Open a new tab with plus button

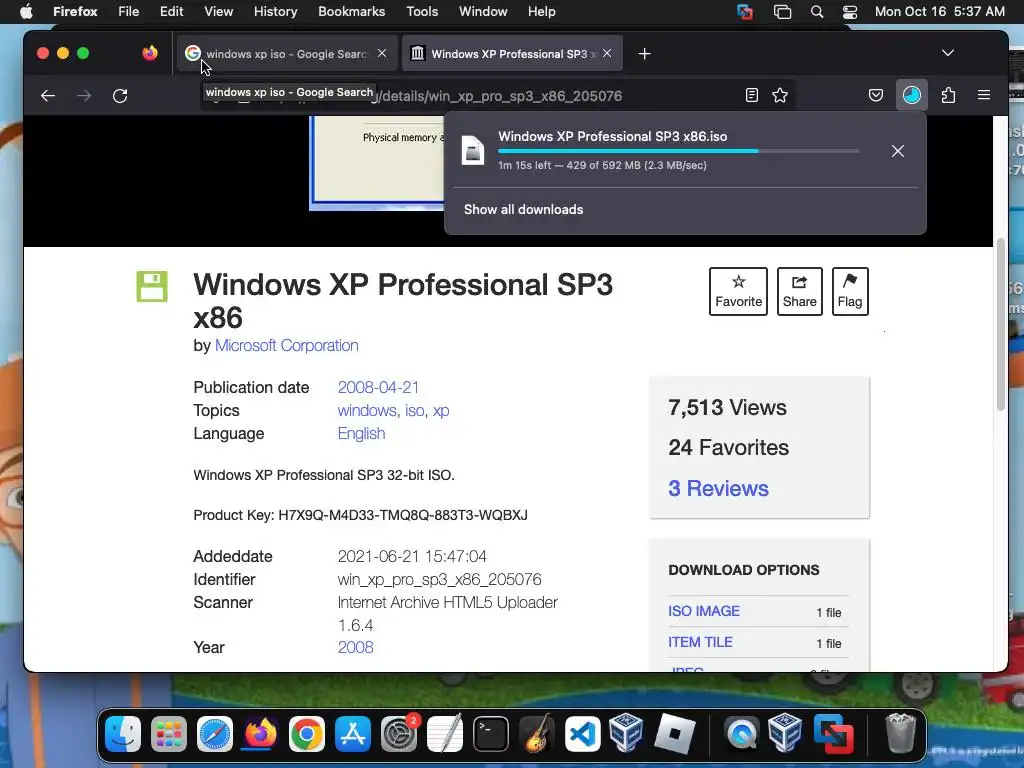point(645,54)
